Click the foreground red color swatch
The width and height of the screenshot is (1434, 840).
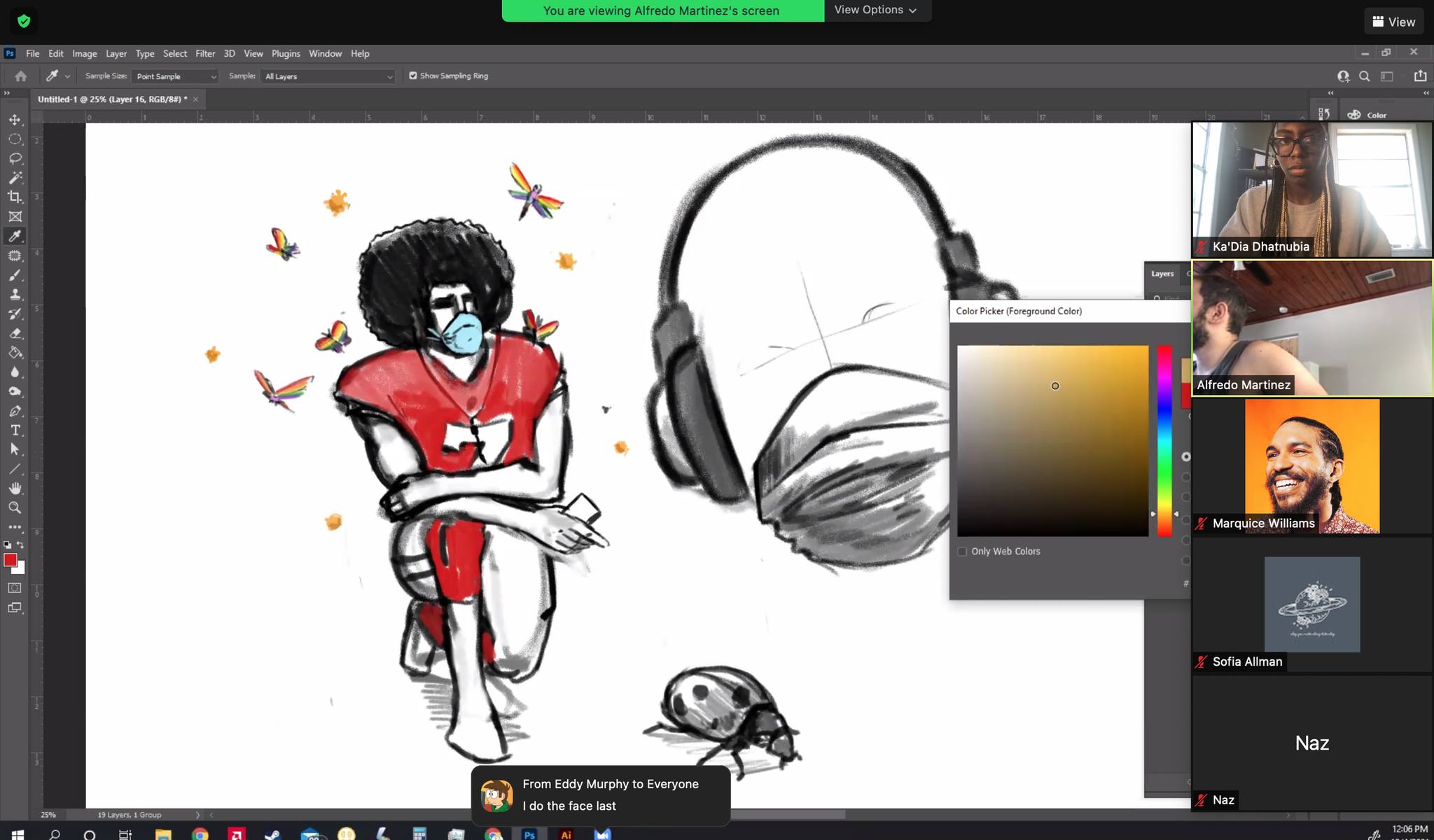9,559
